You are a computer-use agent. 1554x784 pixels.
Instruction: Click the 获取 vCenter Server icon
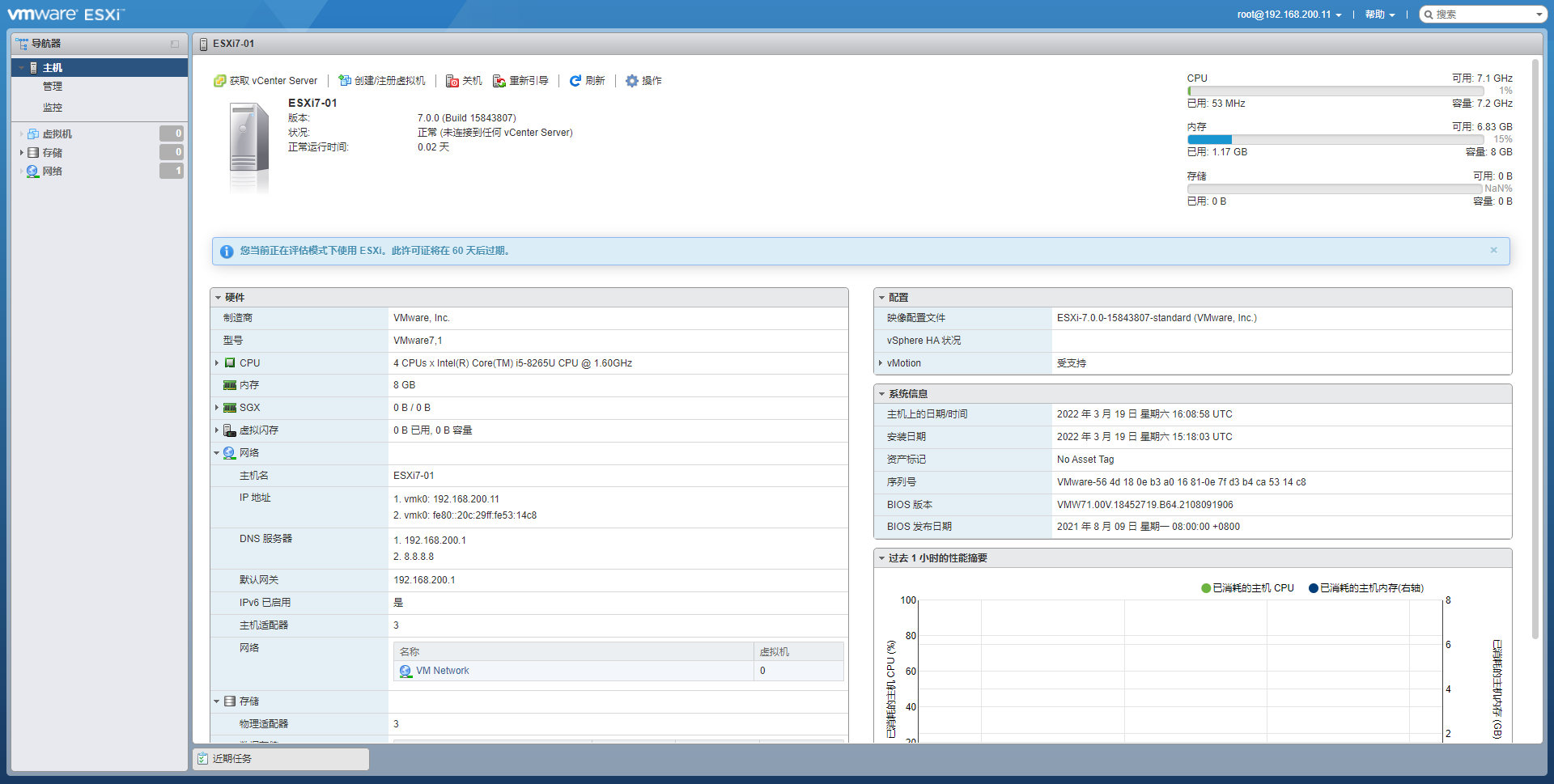point(219,81)
